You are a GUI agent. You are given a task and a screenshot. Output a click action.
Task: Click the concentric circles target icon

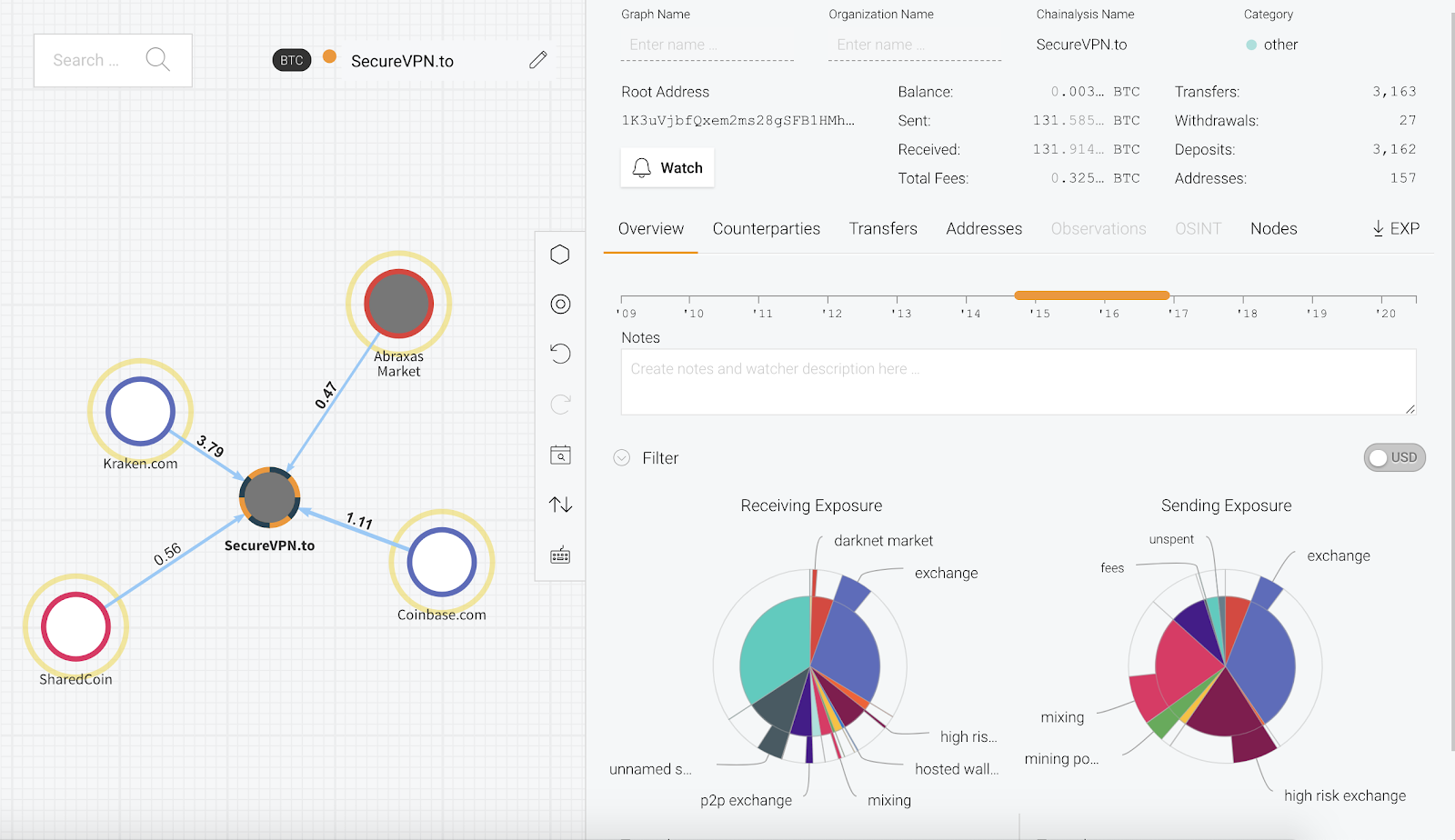[560, 305]
